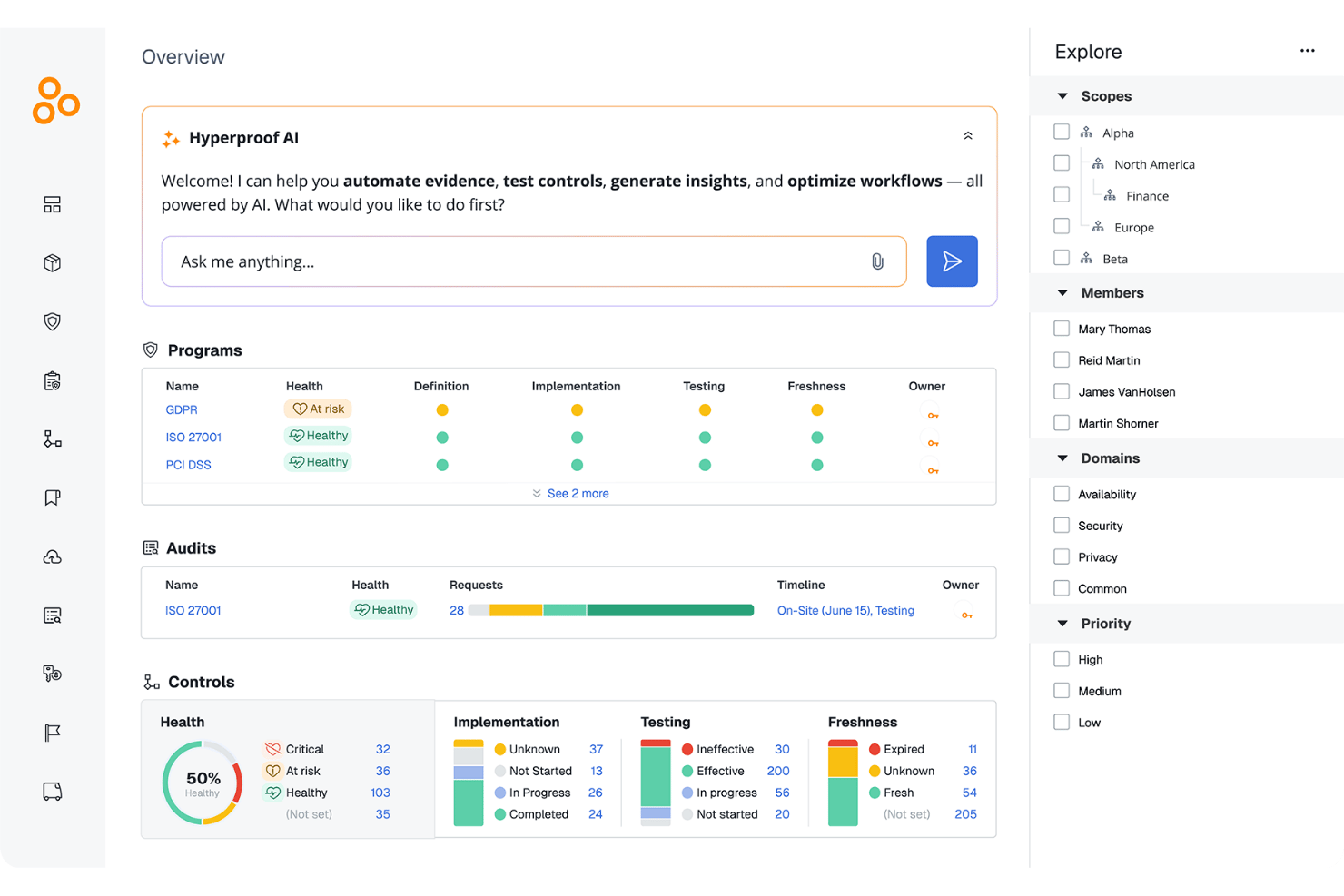Open the flag sidebar icon
This screenshot has width=1344, height=896.
coord(53,733)
